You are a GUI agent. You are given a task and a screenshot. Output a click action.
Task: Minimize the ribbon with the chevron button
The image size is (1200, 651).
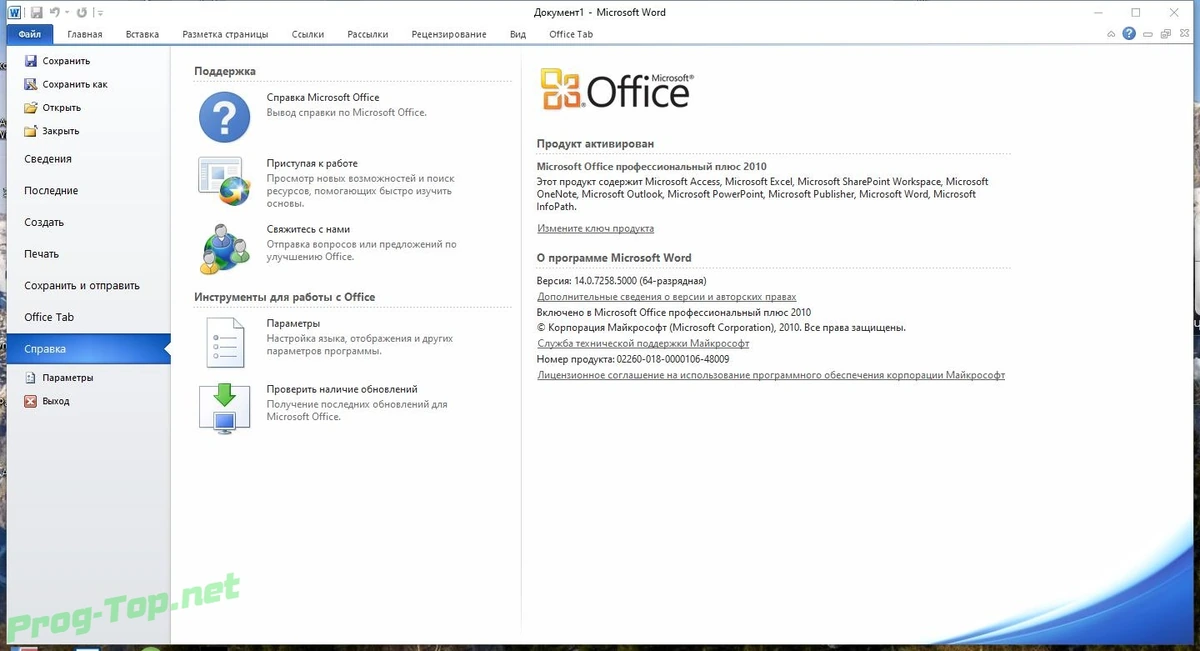point(1111,34)
